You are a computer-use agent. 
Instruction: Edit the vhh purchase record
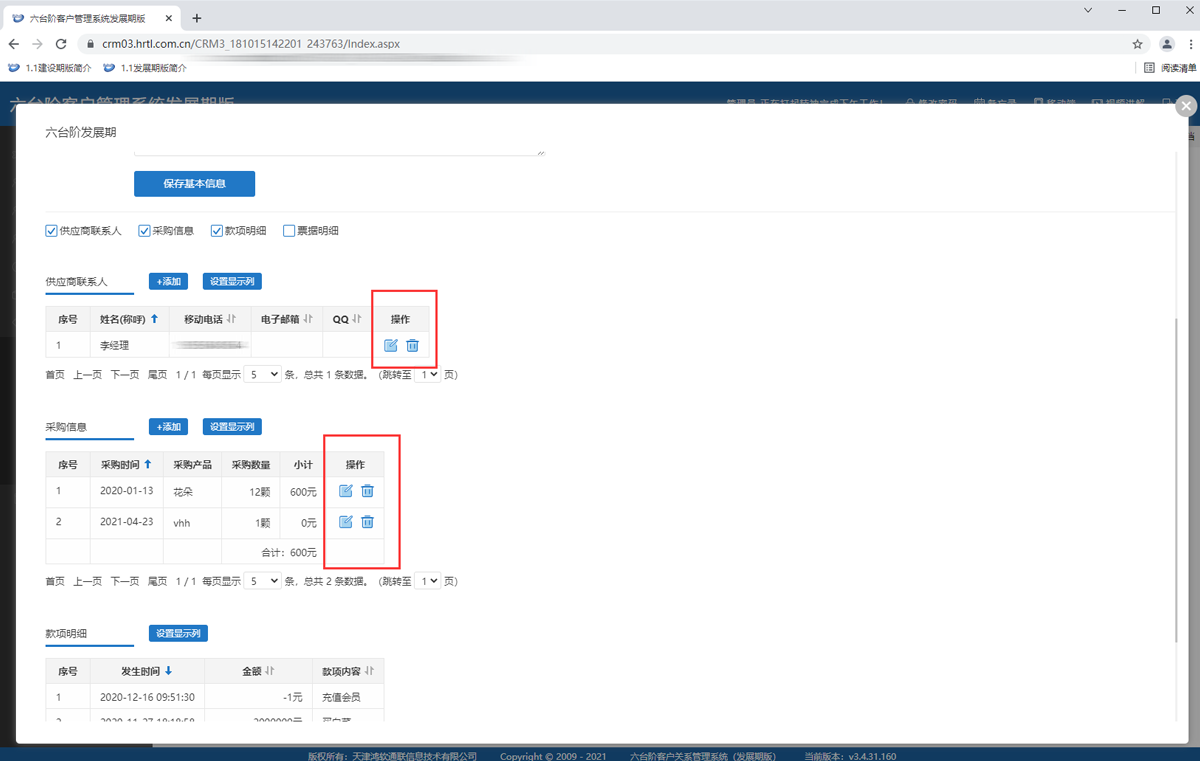tap(346, 522)
